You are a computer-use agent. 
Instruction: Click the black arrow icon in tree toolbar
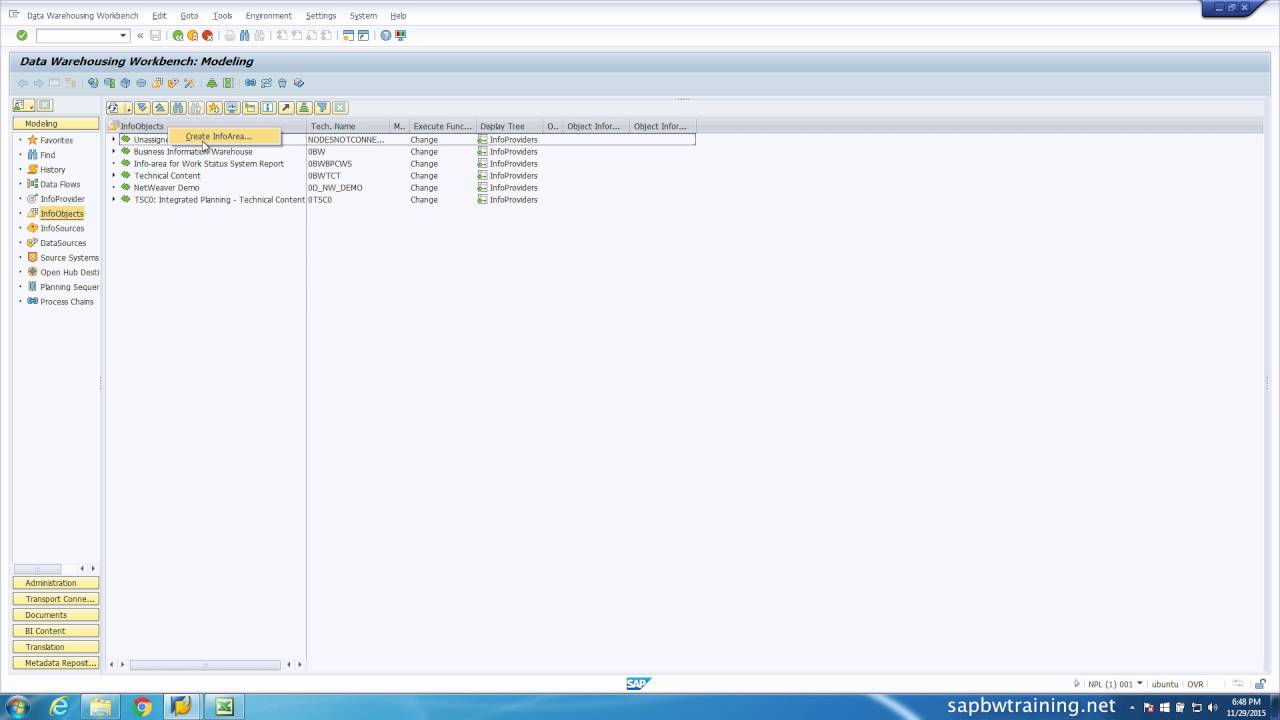[286, 107]
